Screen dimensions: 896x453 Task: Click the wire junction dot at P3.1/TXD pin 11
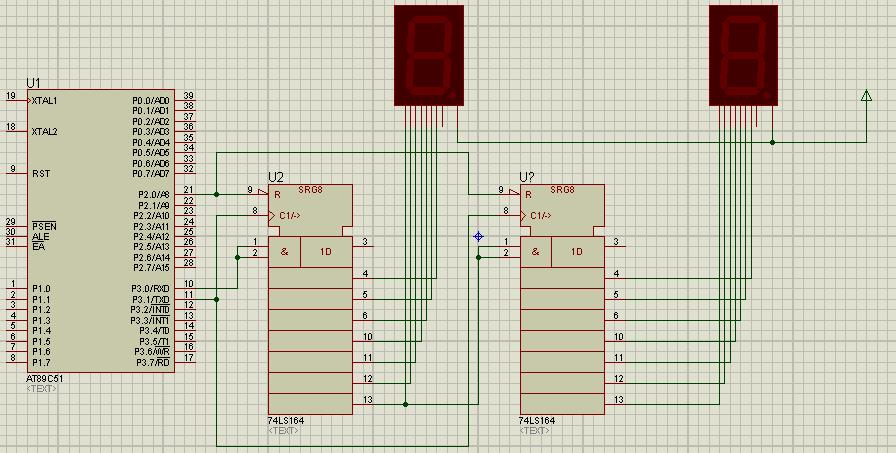coord(216,299)
